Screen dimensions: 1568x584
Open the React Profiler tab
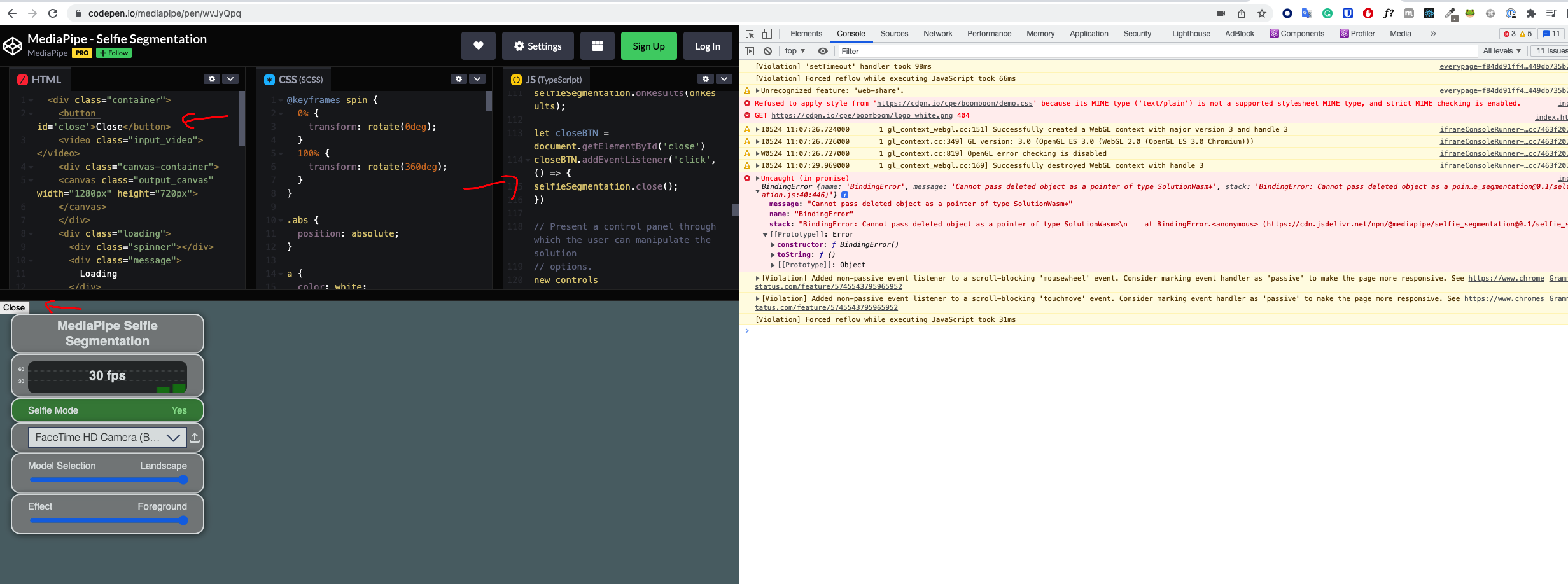coord(1357,34)
